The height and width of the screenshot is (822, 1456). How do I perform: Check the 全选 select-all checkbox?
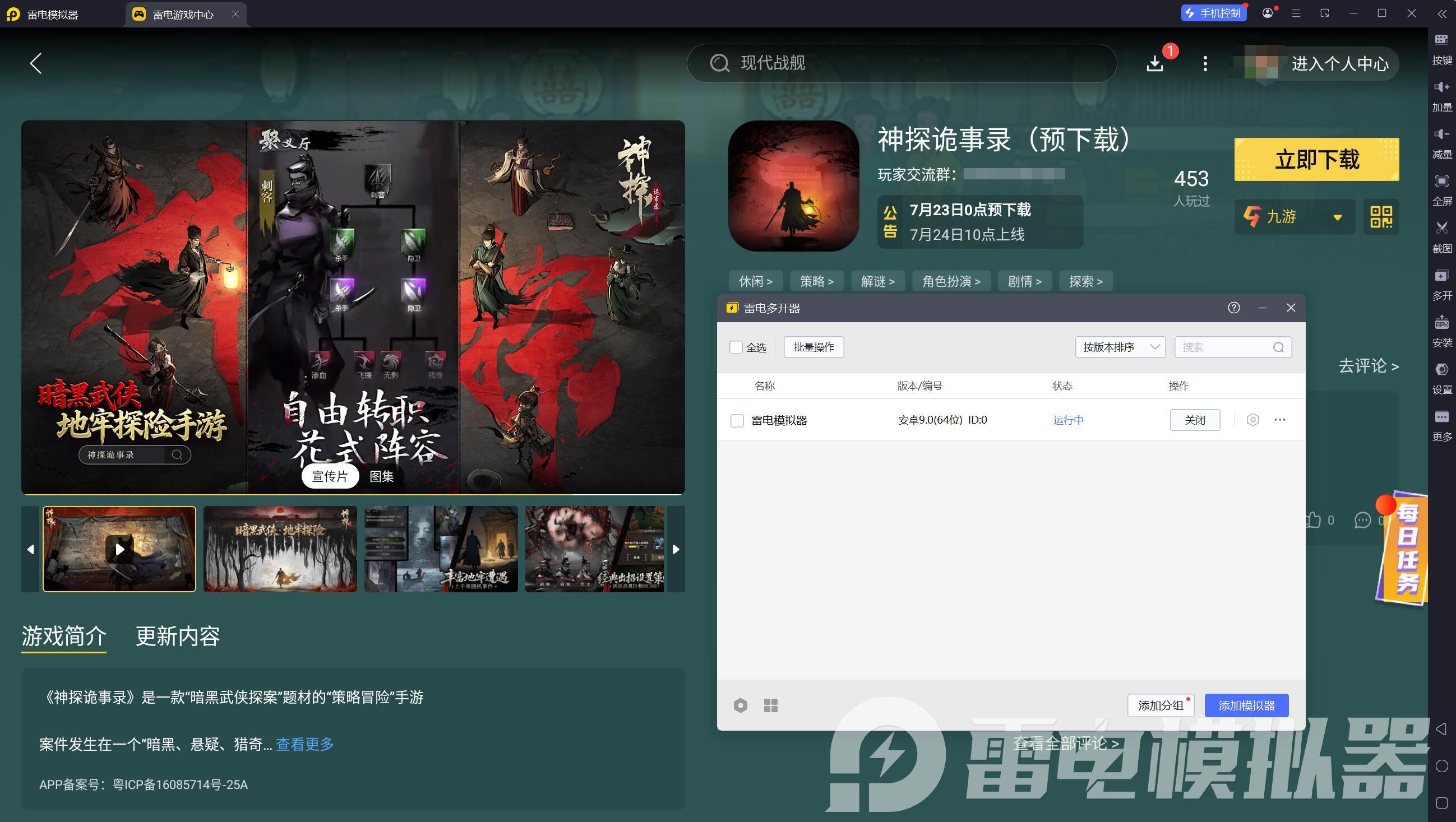(x=736, y=347)
